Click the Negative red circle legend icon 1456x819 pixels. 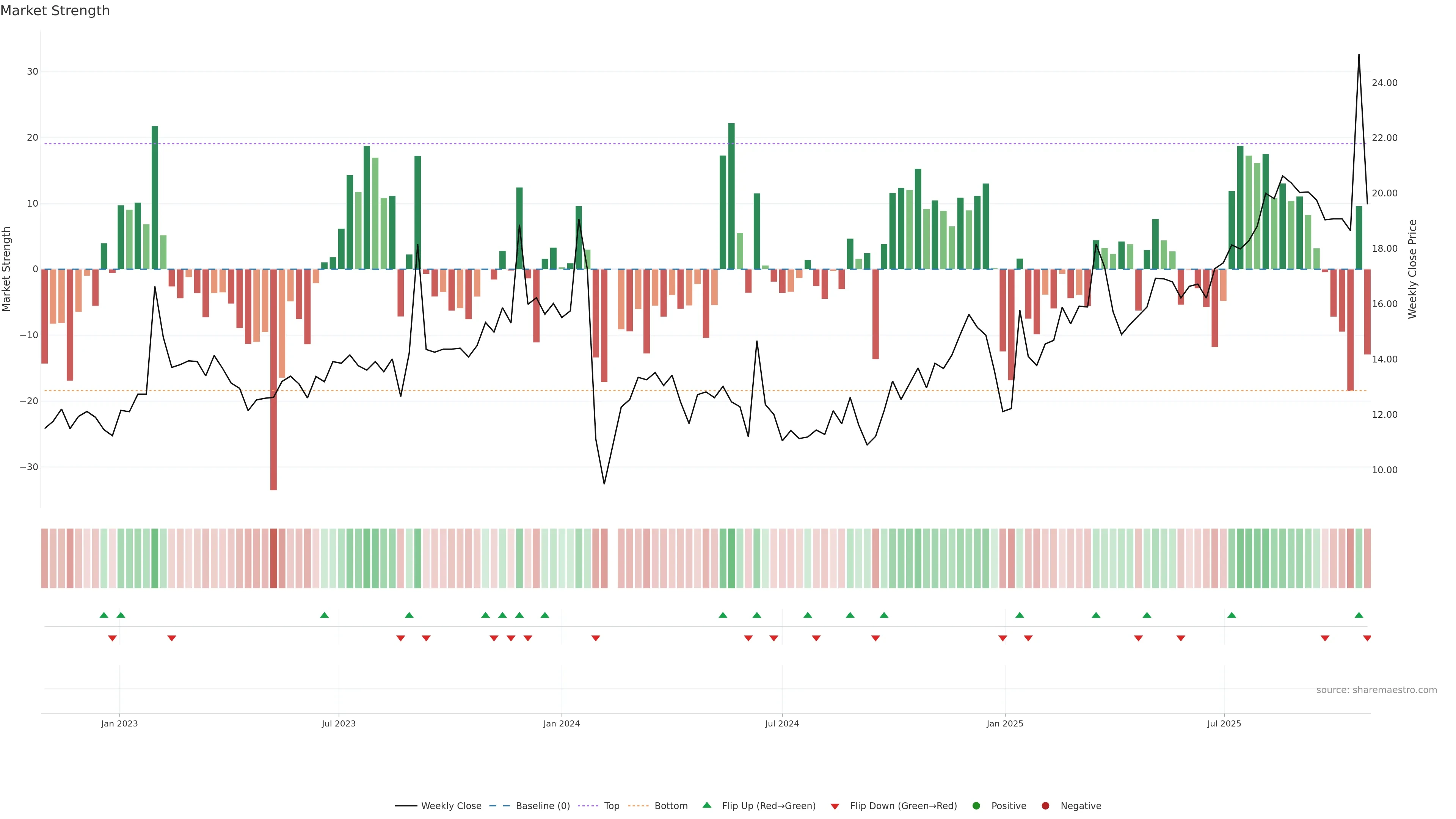(x=1045, y=805)
